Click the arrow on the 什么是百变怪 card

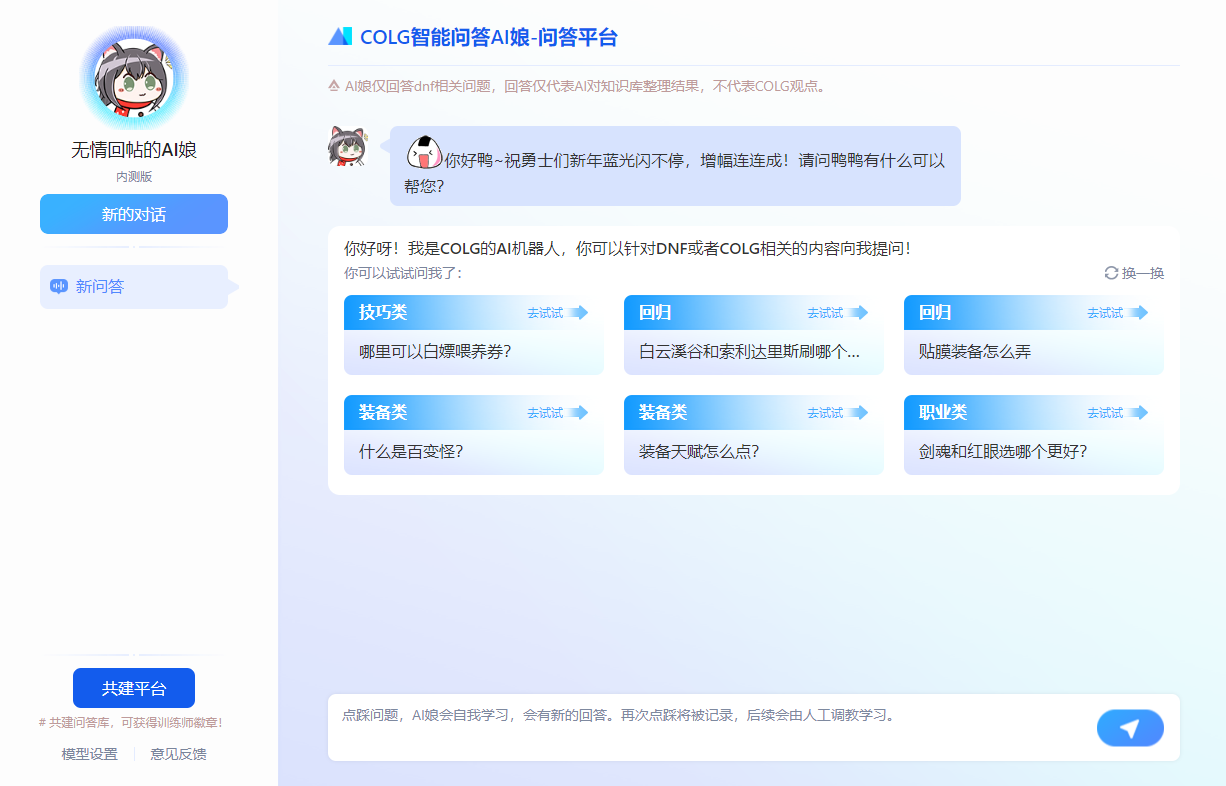pos(578,413)
